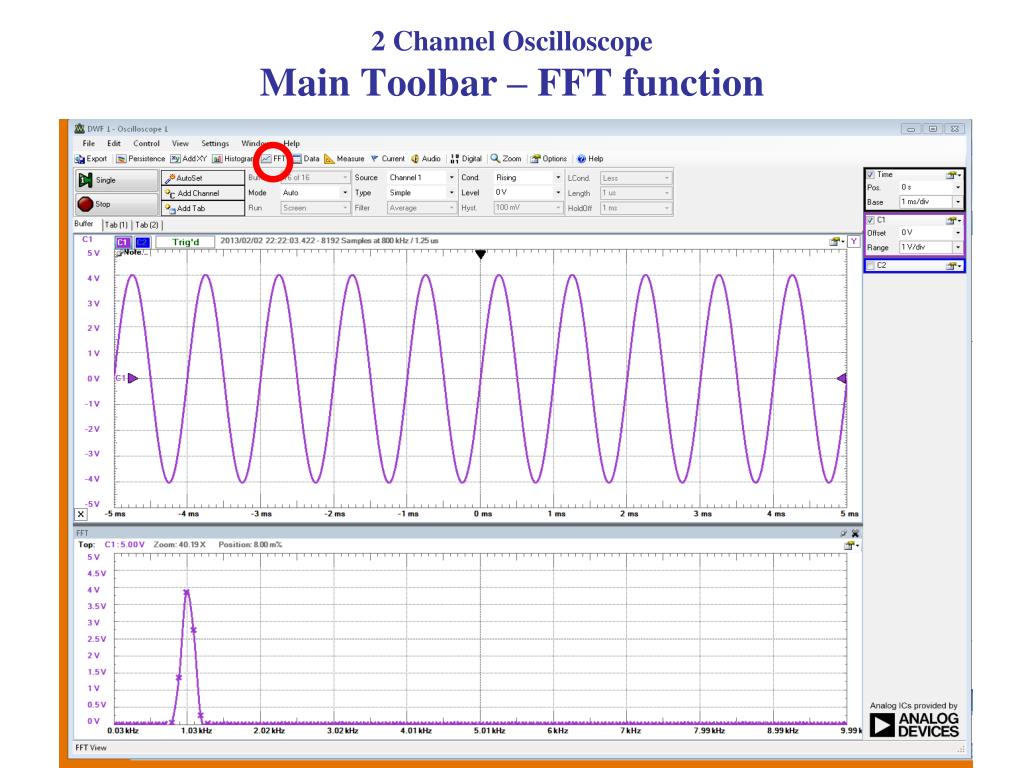1024x768 pixels.
Task: Add an XY plot using Add XY
Action: click(189, 159)
